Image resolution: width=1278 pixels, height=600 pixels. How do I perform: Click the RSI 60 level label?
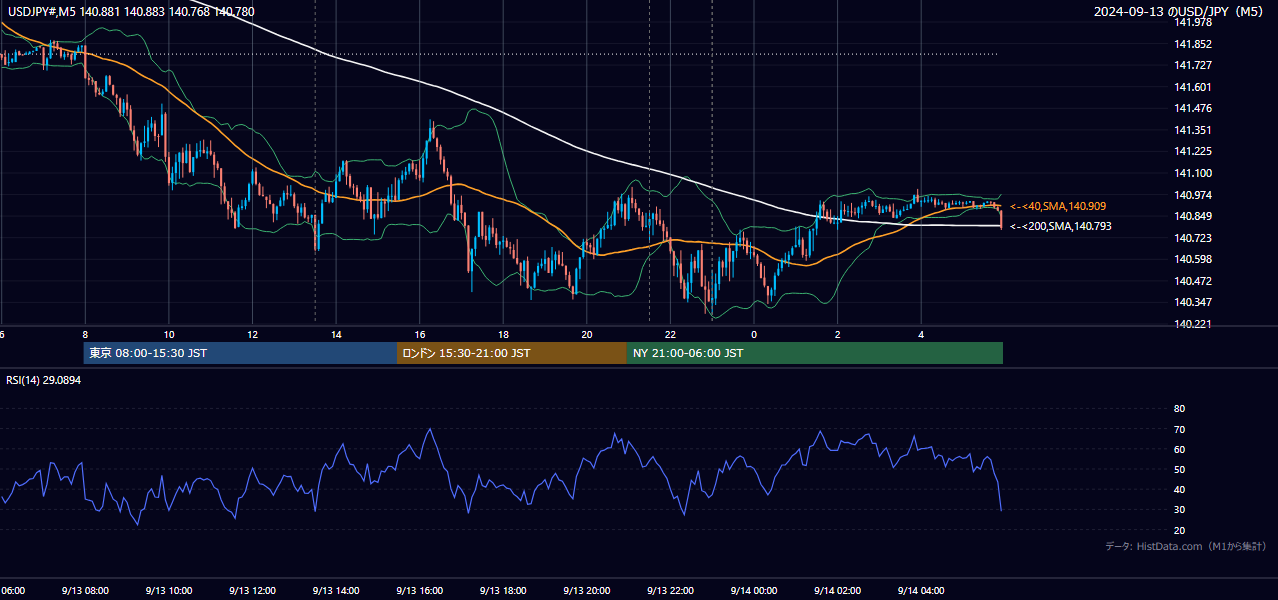click(1179, 449)
